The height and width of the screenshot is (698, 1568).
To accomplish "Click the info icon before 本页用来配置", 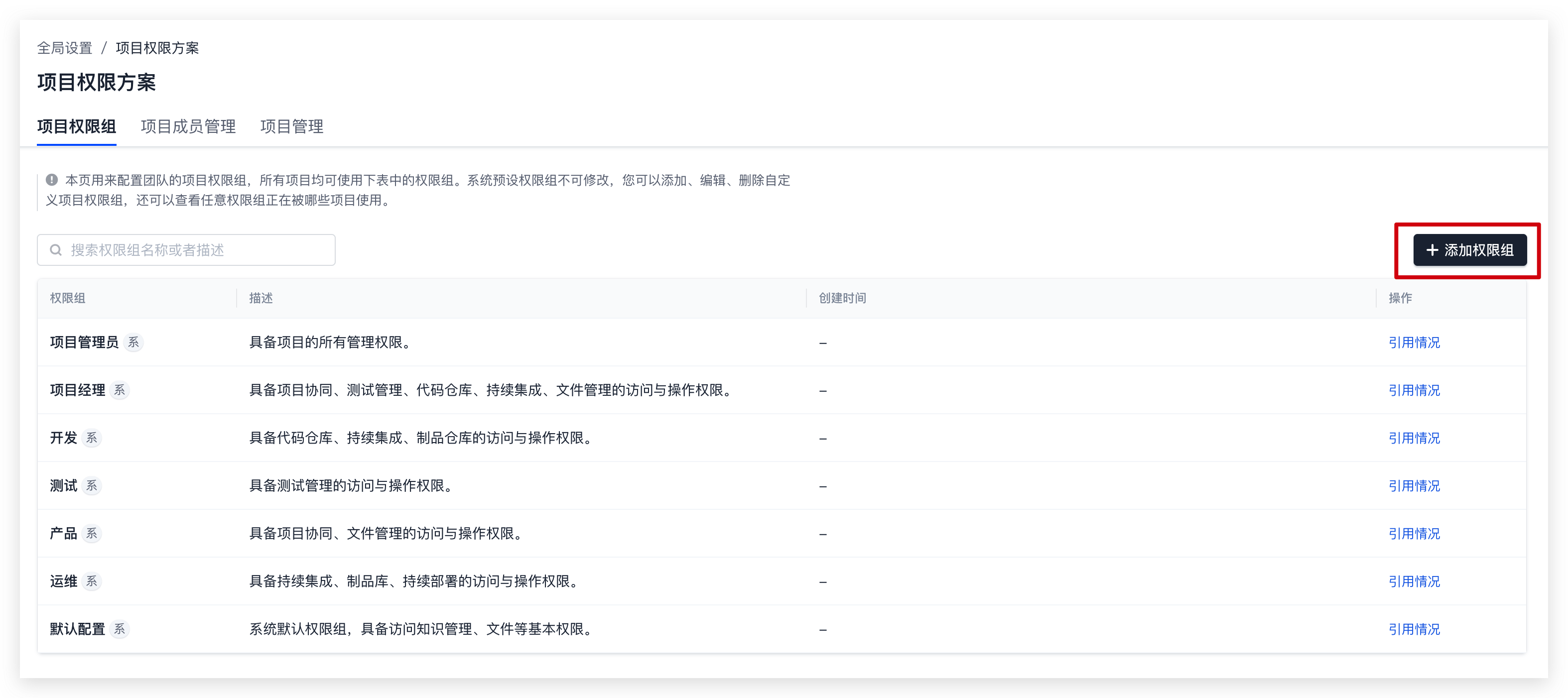I will click(52, 180).
